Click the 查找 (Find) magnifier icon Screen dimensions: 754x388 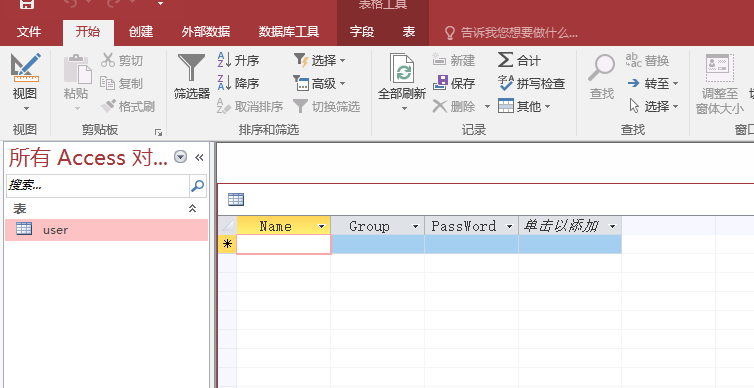point(602,68)
